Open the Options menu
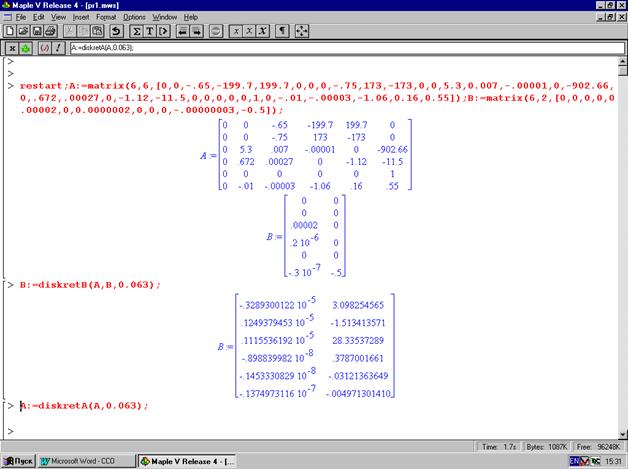The height and width of the screenshot is (469, 628). coord(135,17)
